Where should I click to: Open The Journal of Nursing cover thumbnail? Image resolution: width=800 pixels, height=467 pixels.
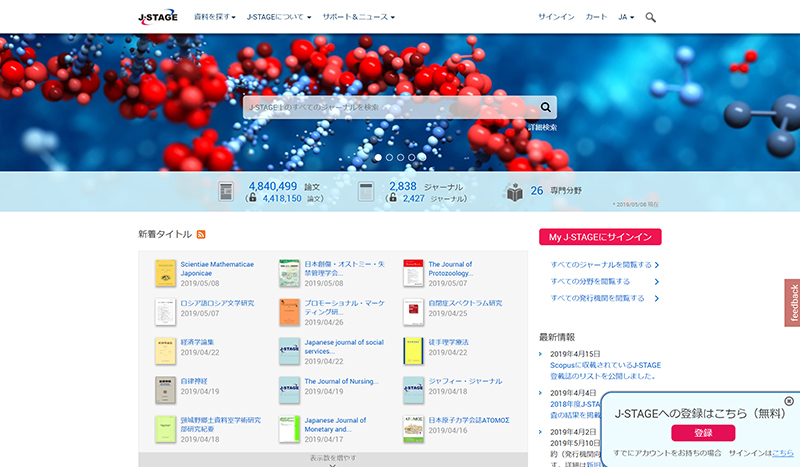click(289, 390)
